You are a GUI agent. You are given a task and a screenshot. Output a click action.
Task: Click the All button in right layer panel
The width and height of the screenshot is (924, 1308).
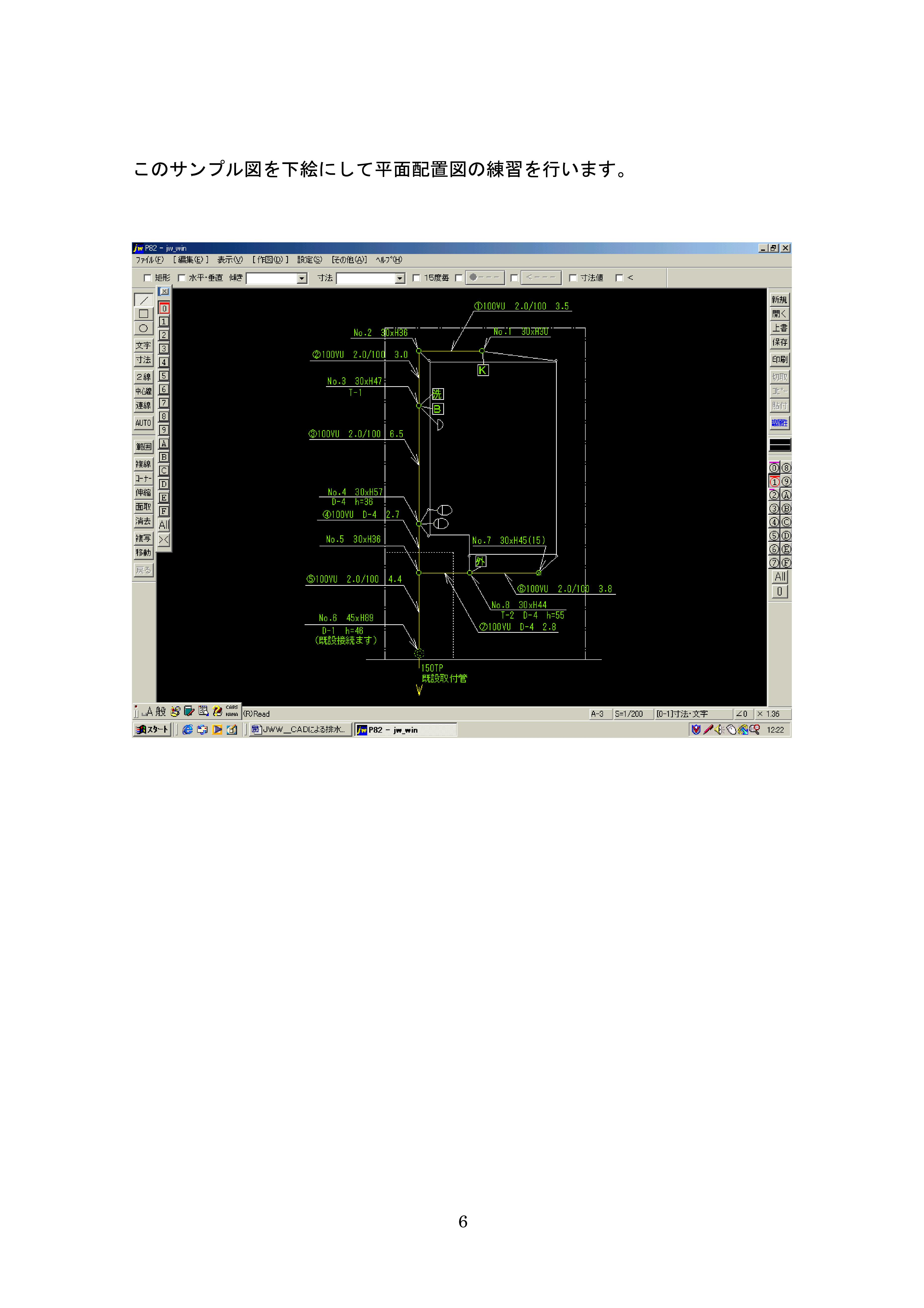pyautogui.click(x=780, y=577)
